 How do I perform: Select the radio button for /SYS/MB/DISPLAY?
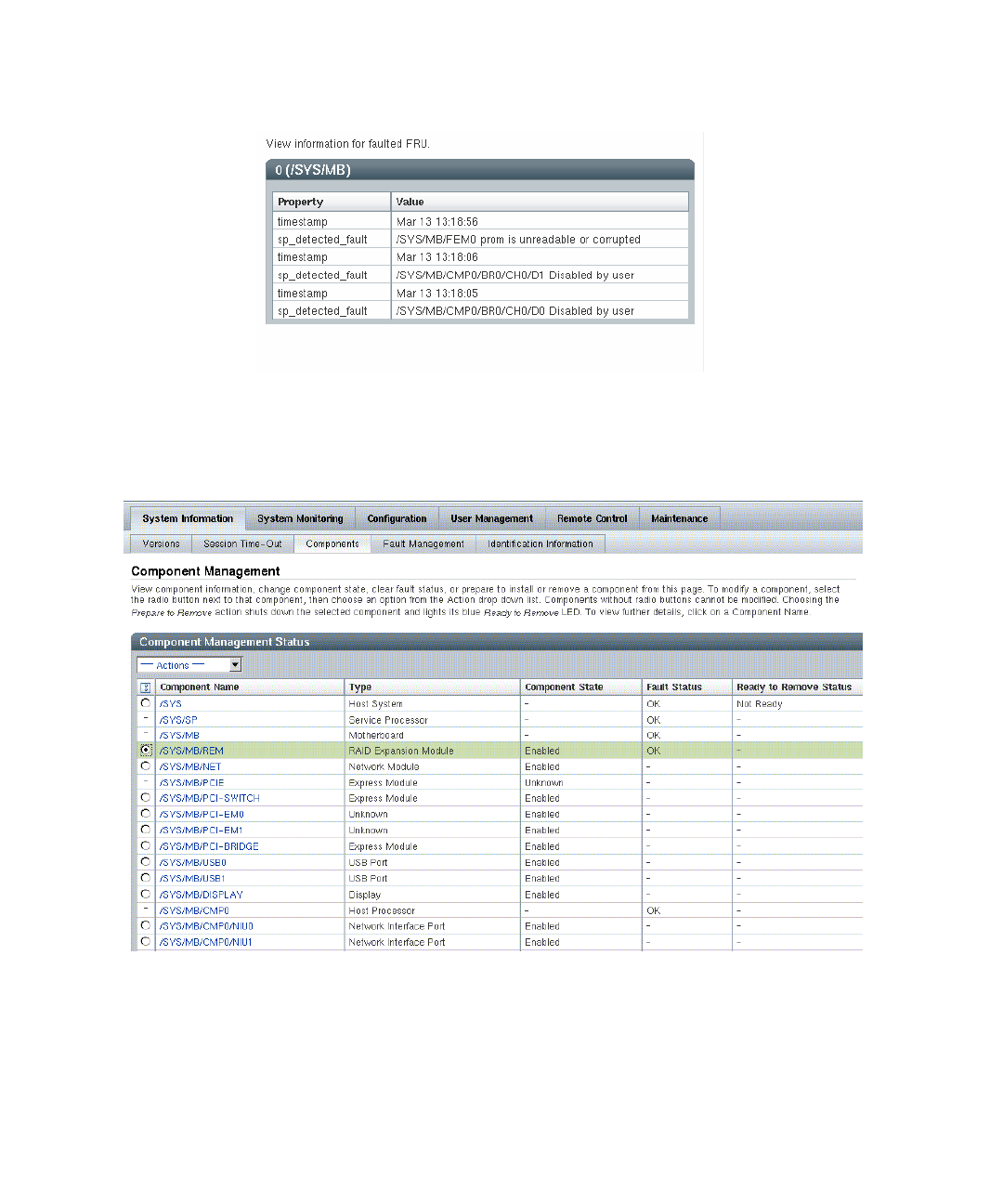tap(145, 894)
